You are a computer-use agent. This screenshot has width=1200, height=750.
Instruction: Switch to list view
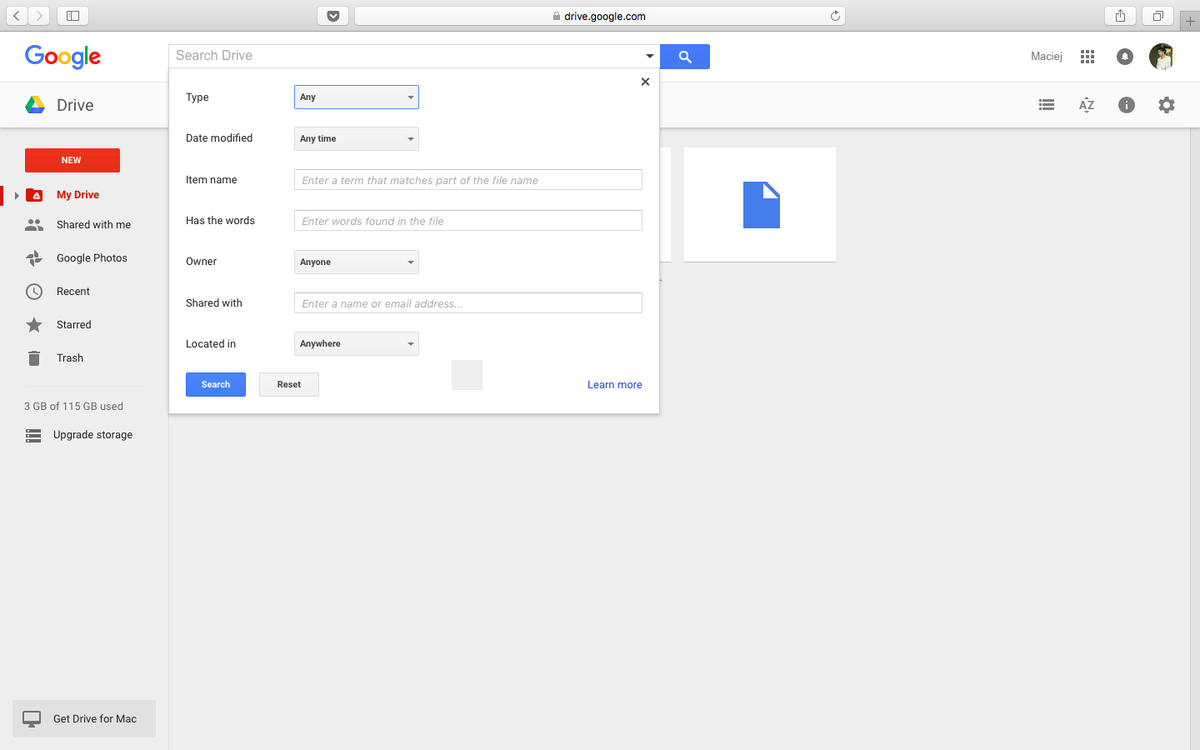point(1047,104)
